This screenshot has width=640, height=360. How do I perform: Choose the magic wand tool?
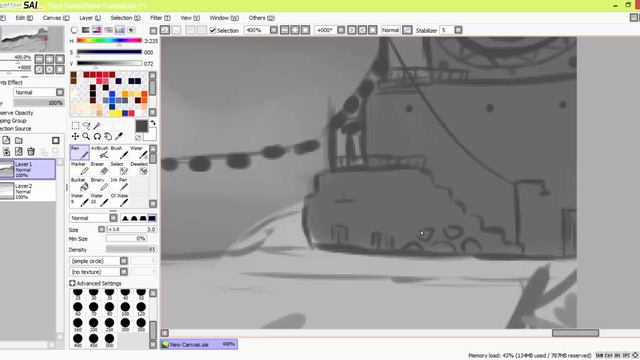(97, 125)
